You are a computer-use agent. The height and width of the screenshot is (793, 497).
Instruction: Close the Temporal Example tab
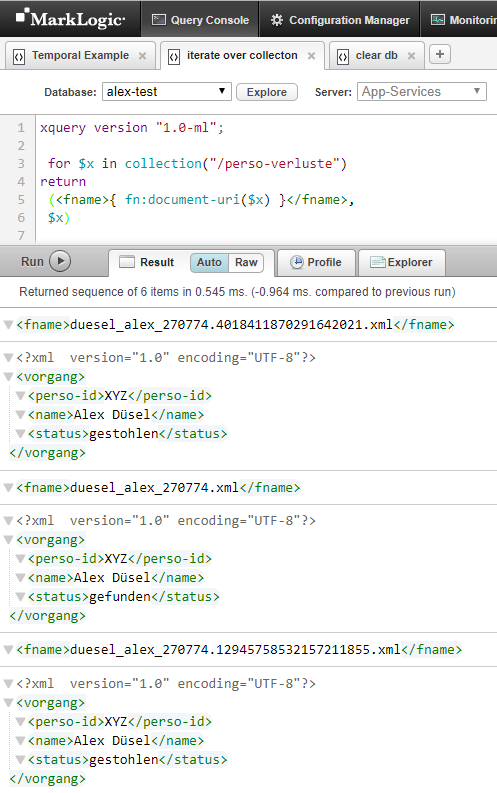(143, 56)
